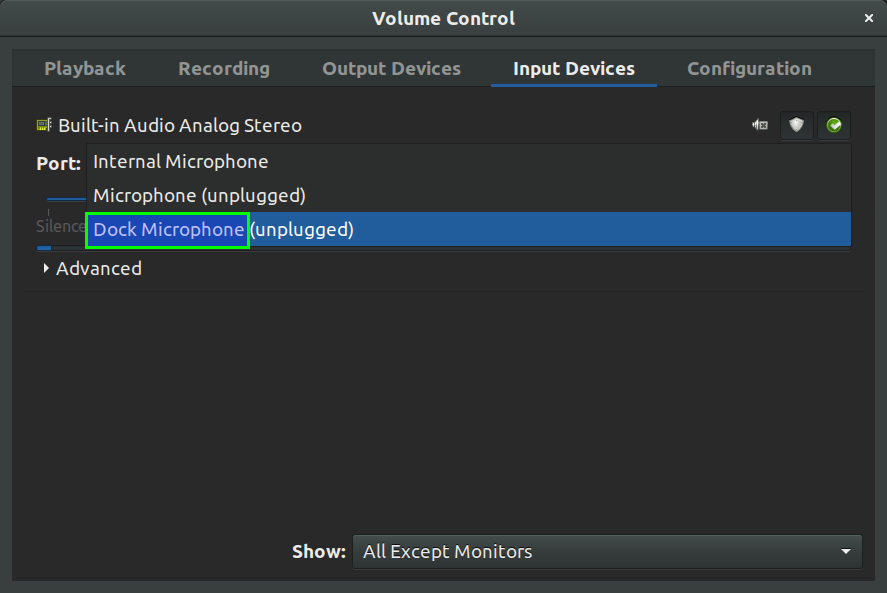Click the sound card icon beside Built-in Audio
Screen dimensions: 887x593
click(44, 125)
